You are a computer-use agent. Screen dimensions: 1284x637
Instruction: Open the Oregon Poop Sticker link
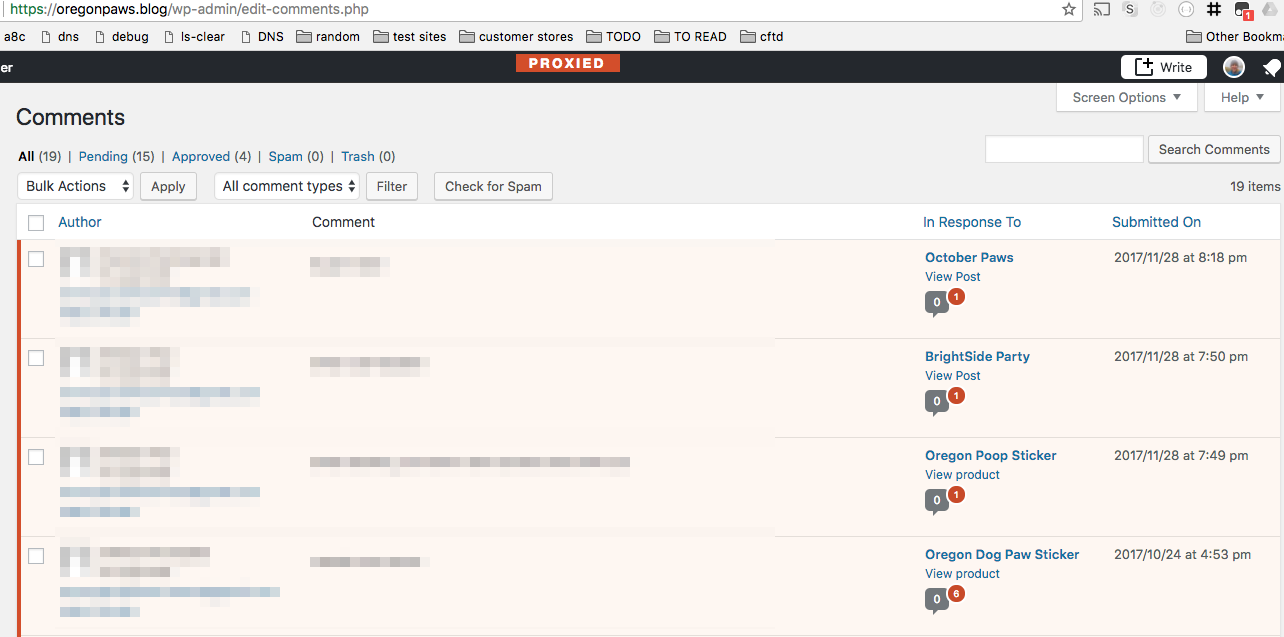pos(990,455)
